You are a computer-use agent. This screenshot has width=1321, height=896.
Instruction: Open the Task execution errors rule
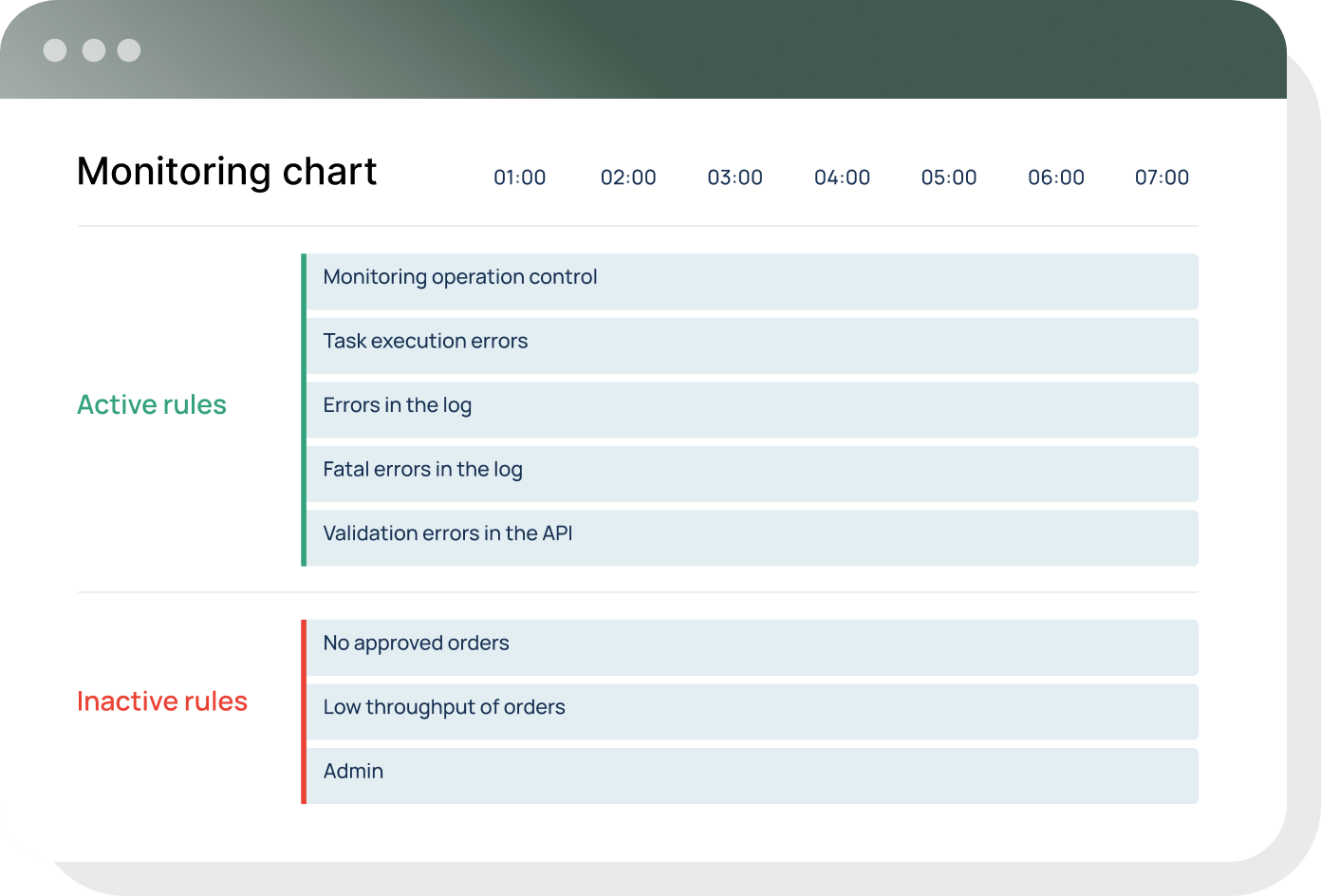[x=752, y=345]
